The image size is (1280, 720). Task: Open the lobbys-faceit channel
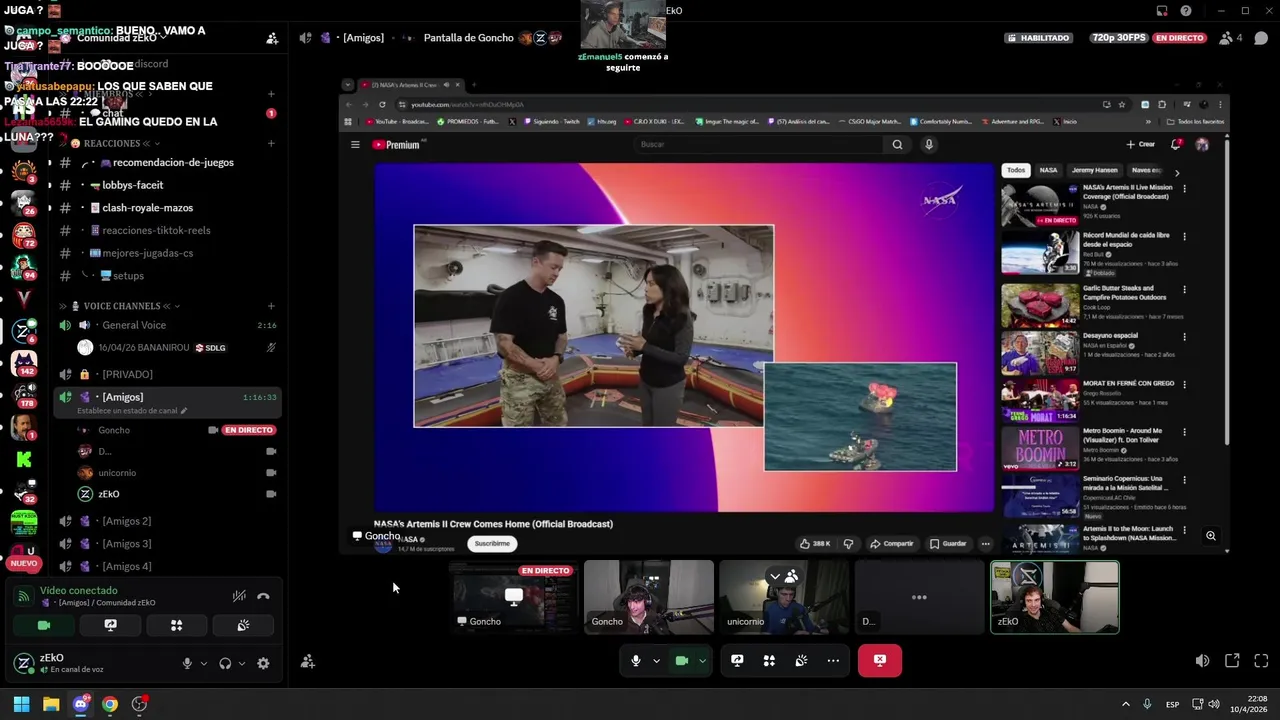click(168, 185)
